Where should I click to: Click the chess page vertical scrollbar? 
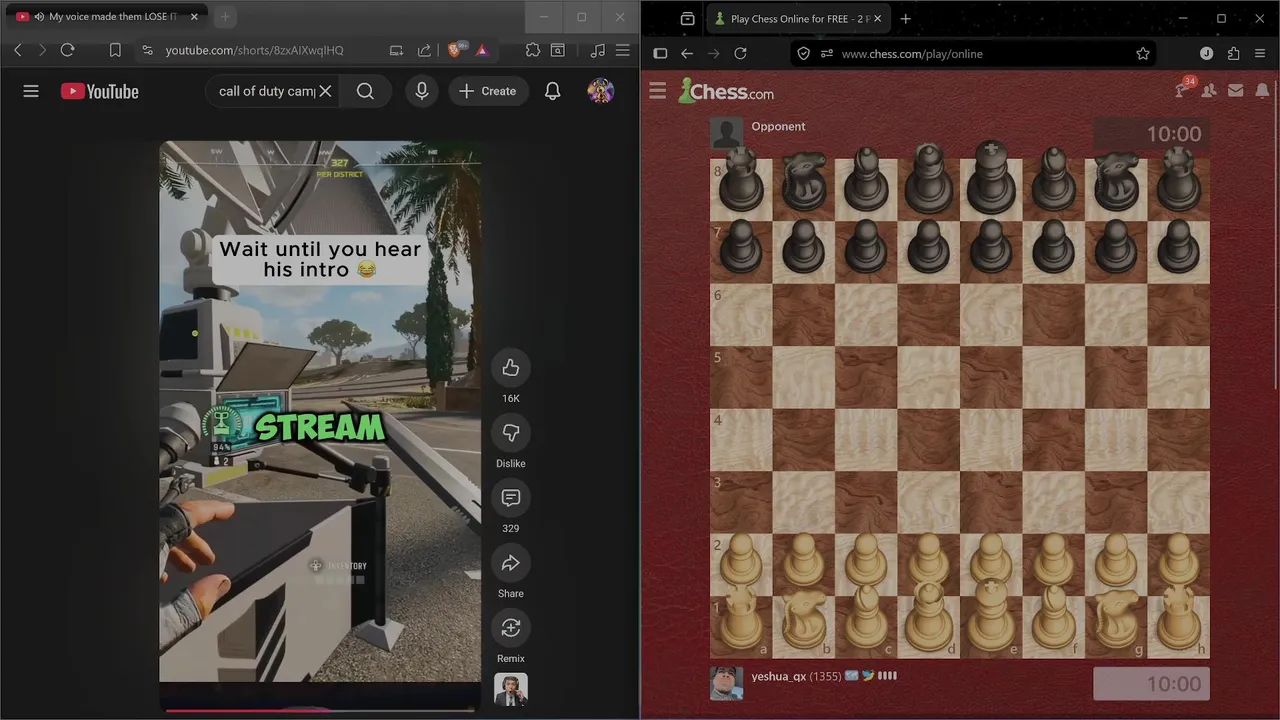pos(1275,235)
